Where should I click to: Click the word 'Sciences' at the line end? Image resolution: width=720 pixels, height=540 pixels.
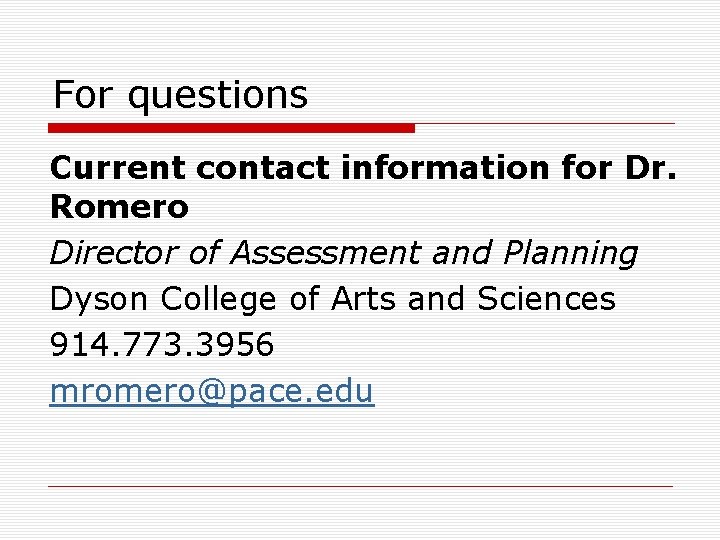pyautogui.click(x=546, y=298)
